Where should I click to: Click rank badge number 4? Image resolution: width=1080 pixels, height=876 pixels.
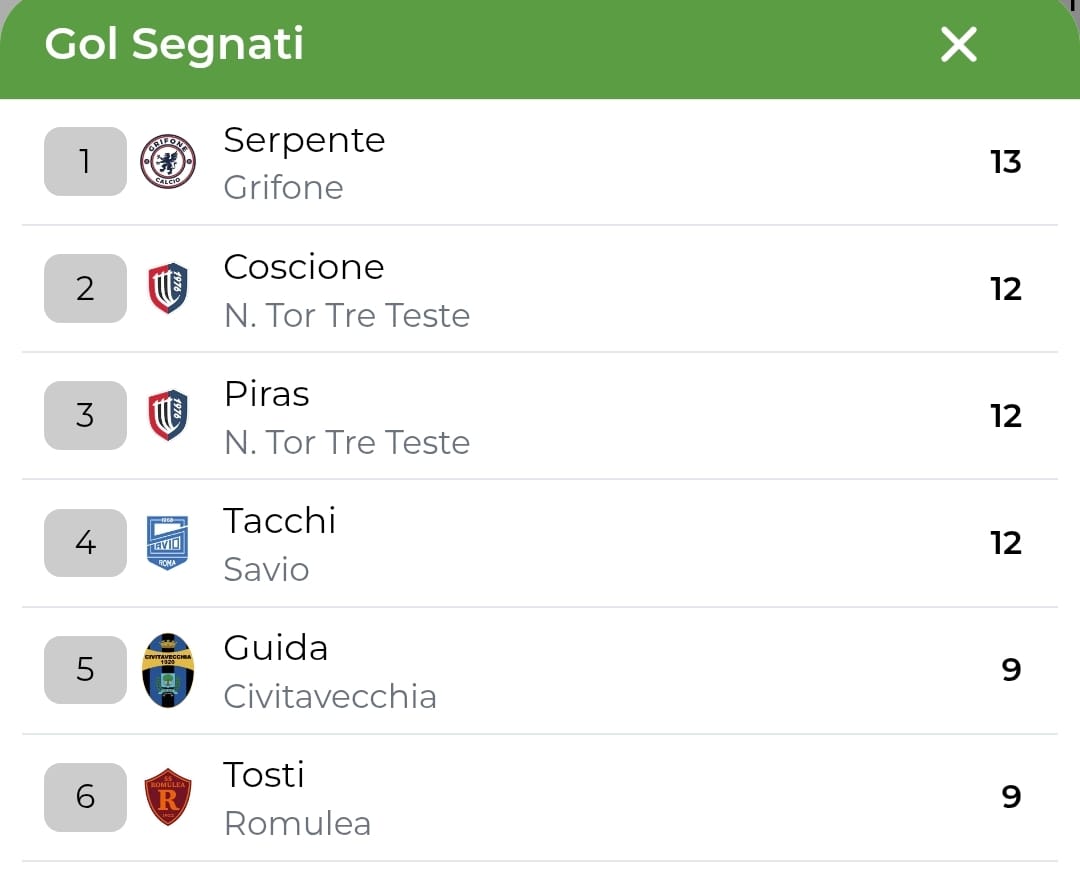[x=85, y=543]
